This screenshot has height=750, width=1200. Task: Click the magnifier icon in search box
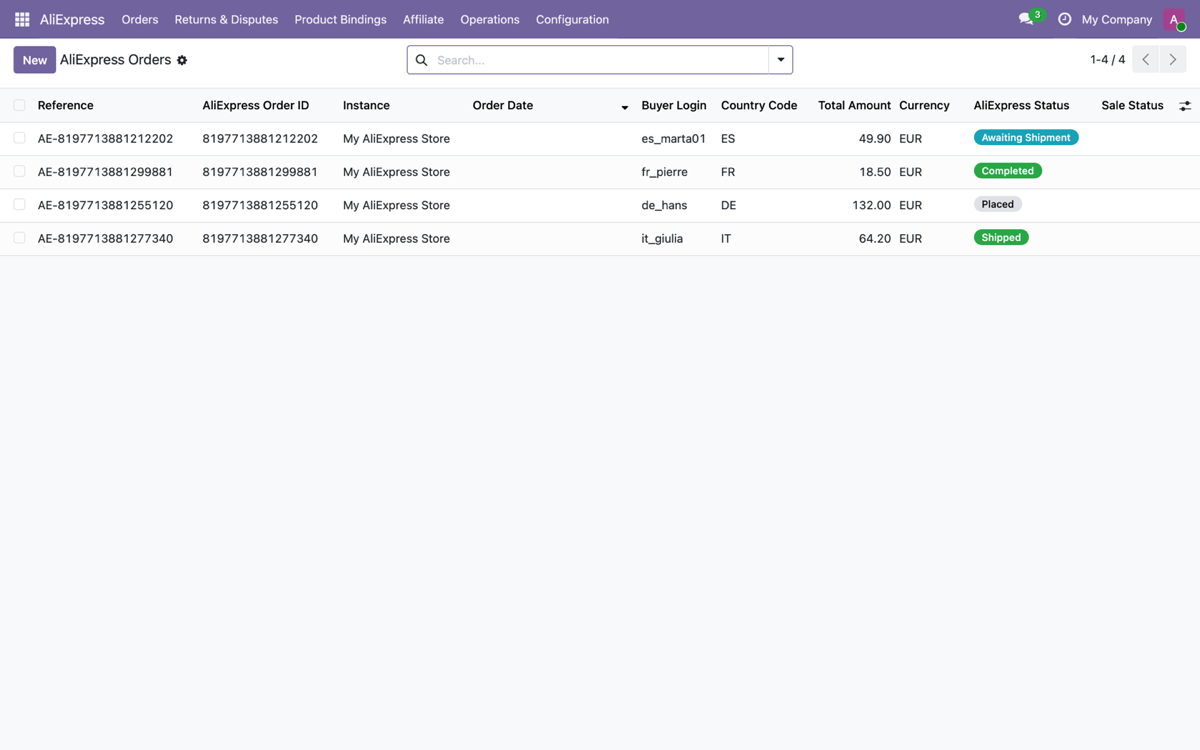[421, 60]
